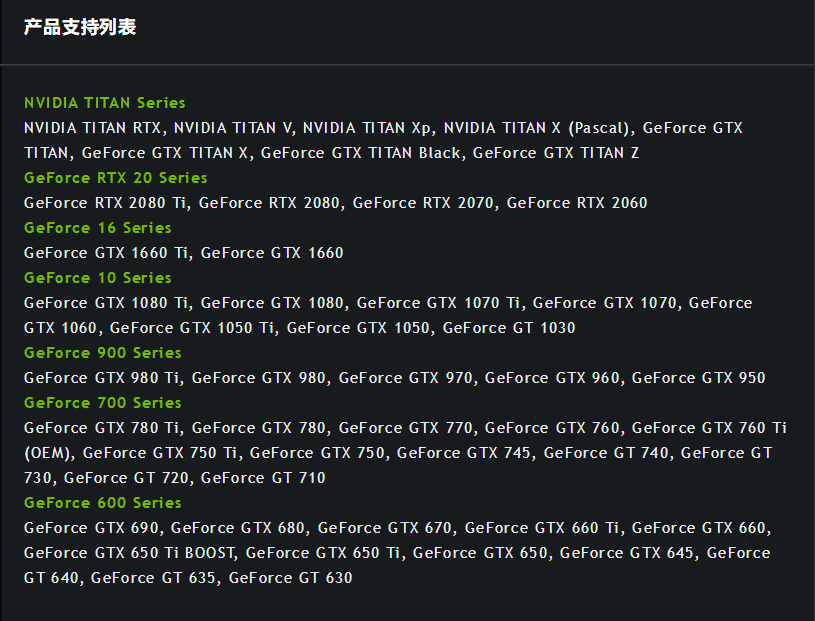Click the GeForce GTX 660 Ti entry

[x=542, y=527]
